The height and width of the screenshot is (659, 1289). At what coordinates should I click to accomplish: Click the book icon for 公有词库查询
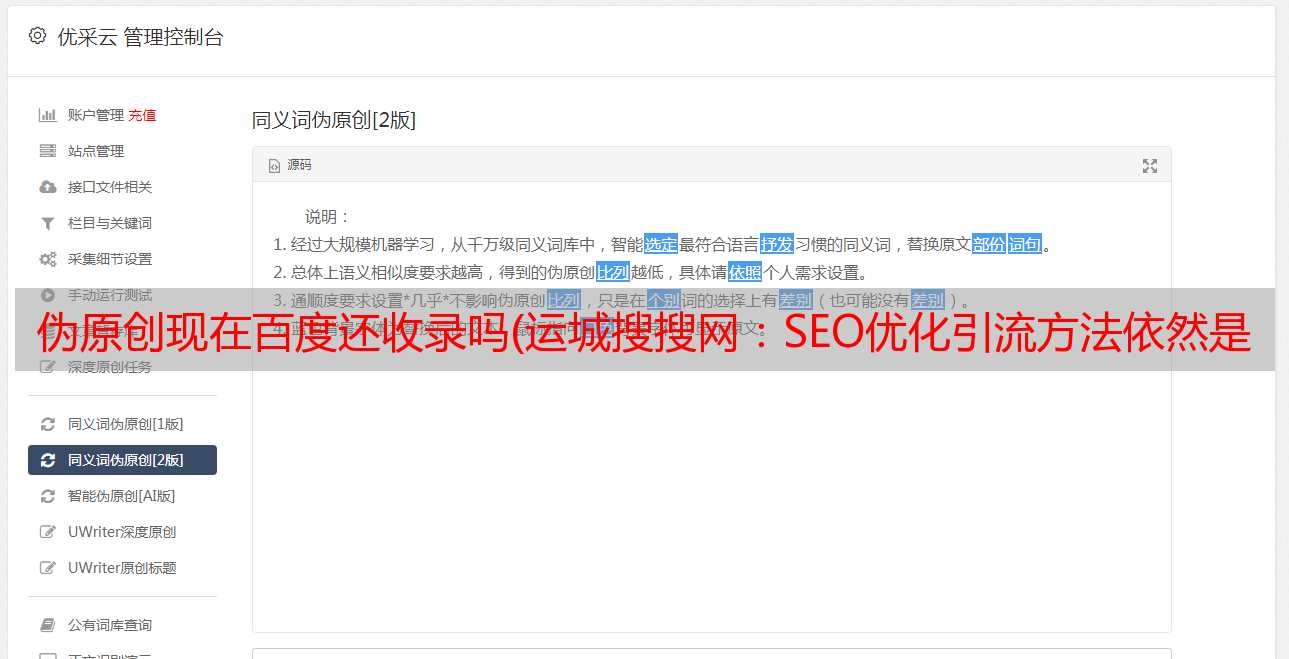point(47,625)
